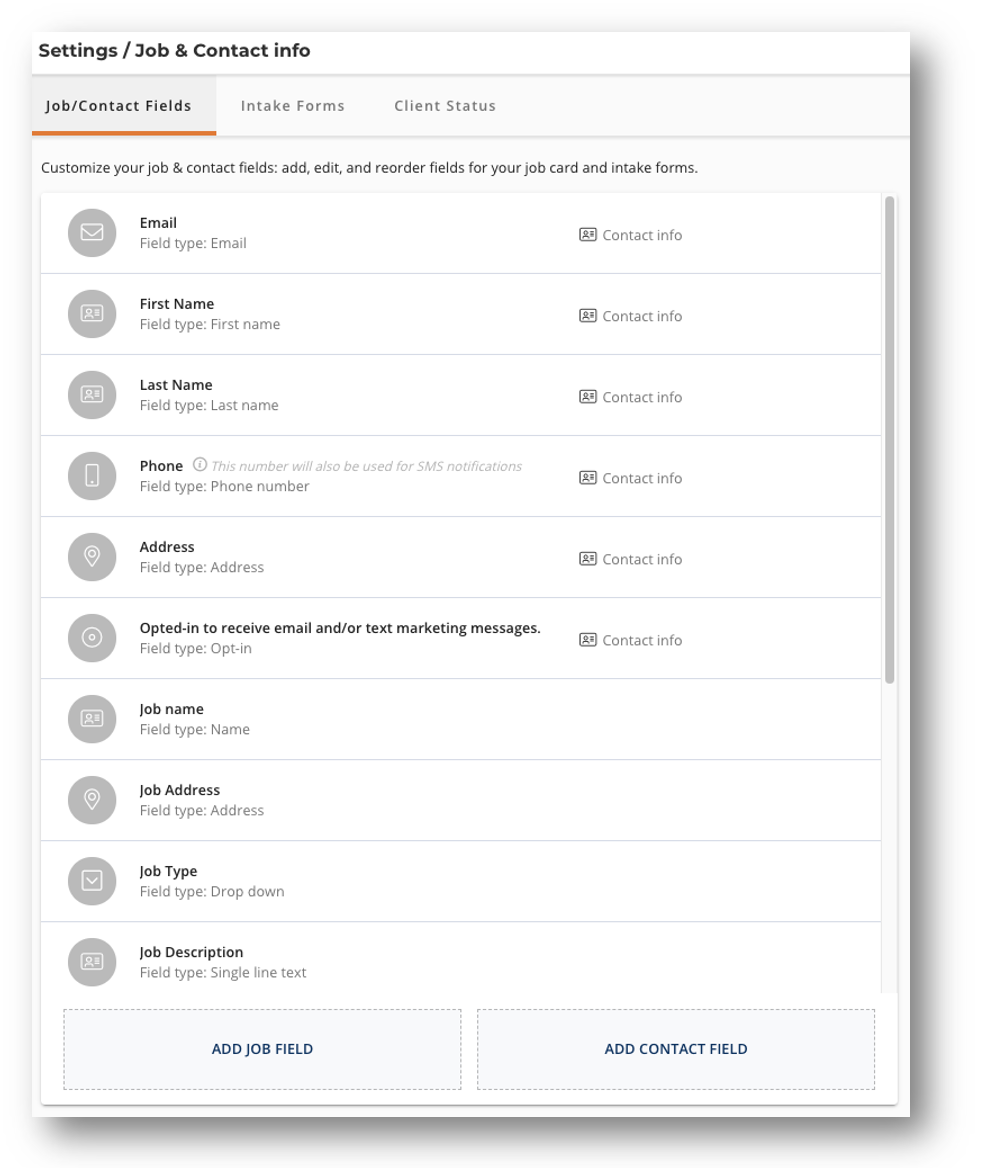Screen dimensions: 991x1168
Task: Click the Job Type drop-down field icon
Action: pyautogui.click(x=91, y=881)
